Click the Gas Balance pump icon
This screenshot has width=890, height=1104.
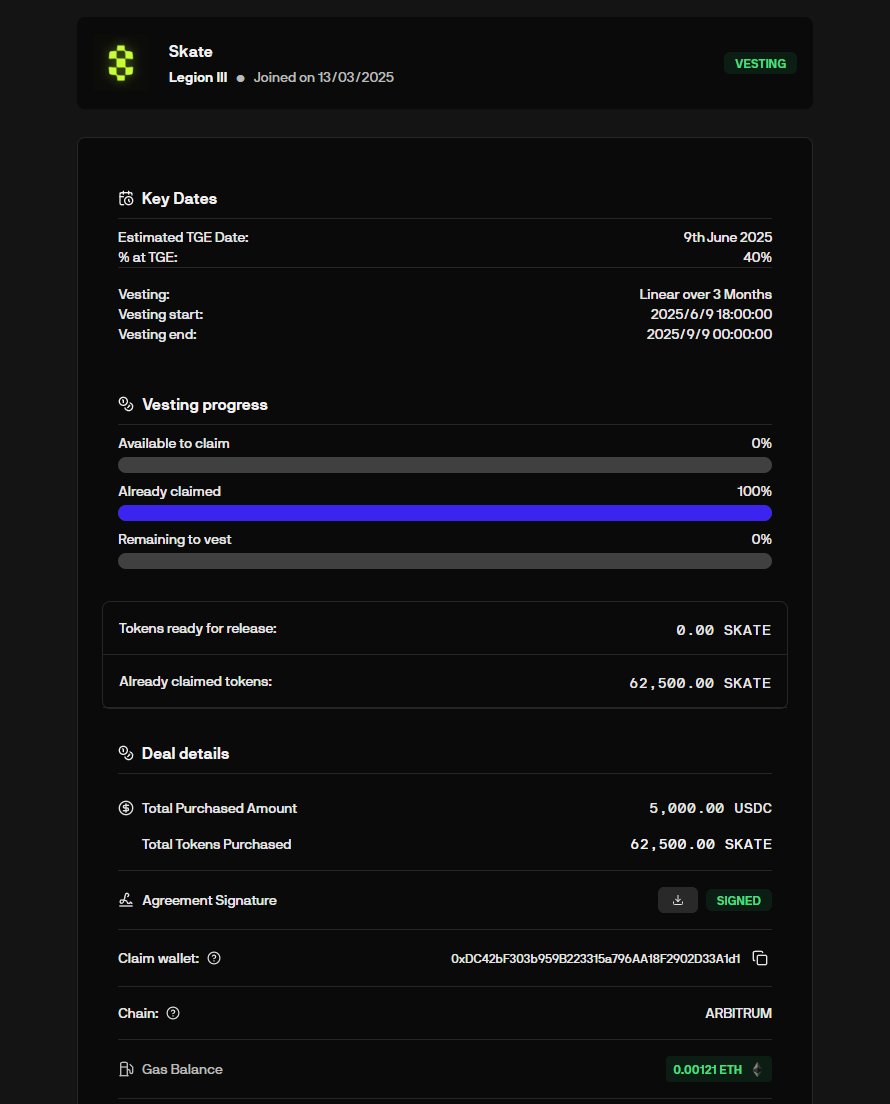pos(126,1069)
